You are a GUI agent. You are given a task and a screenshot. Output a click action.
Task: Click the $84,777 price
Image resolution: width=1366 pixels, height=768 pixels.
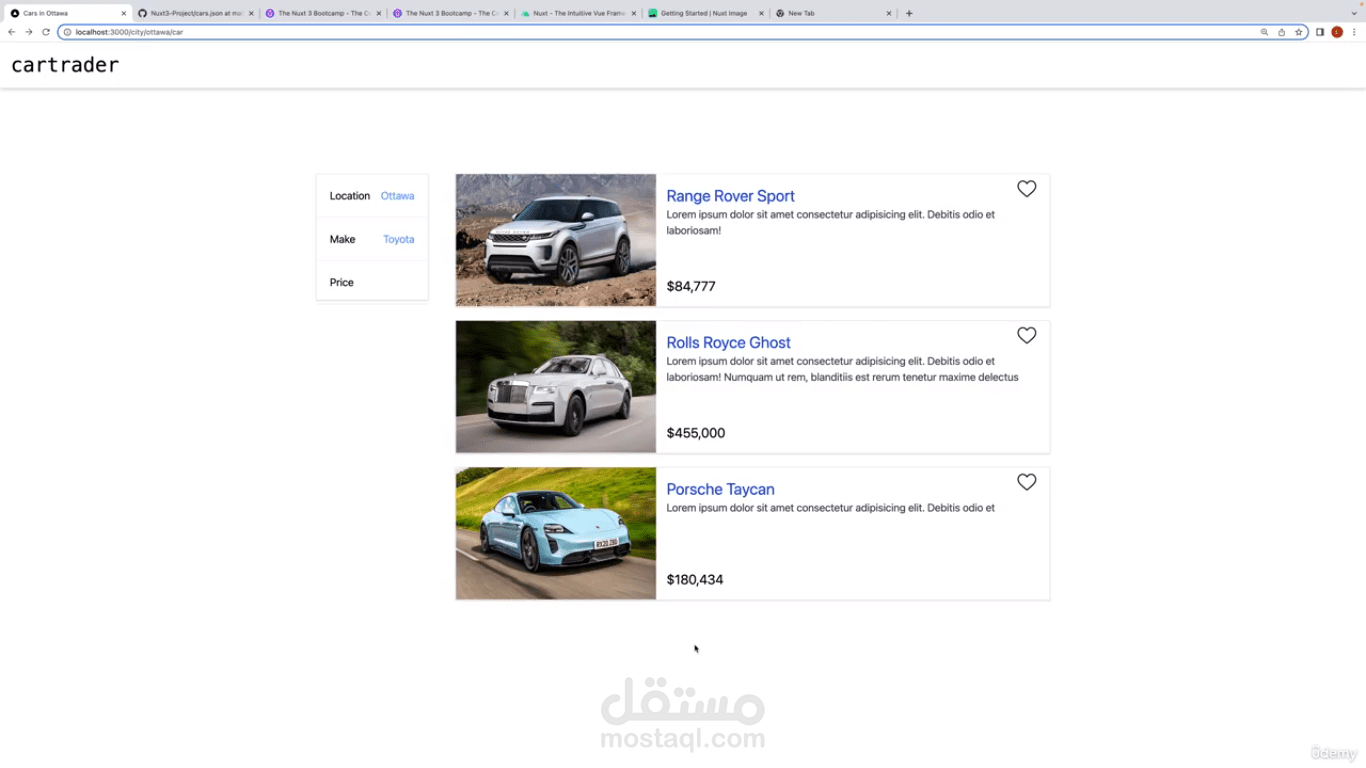point(691,286)
